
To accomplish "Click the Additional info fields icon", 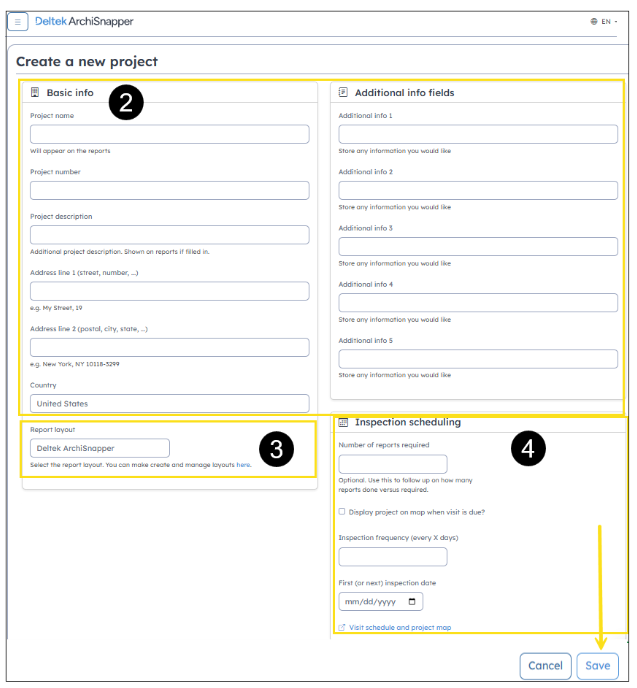I will (343, 92).
